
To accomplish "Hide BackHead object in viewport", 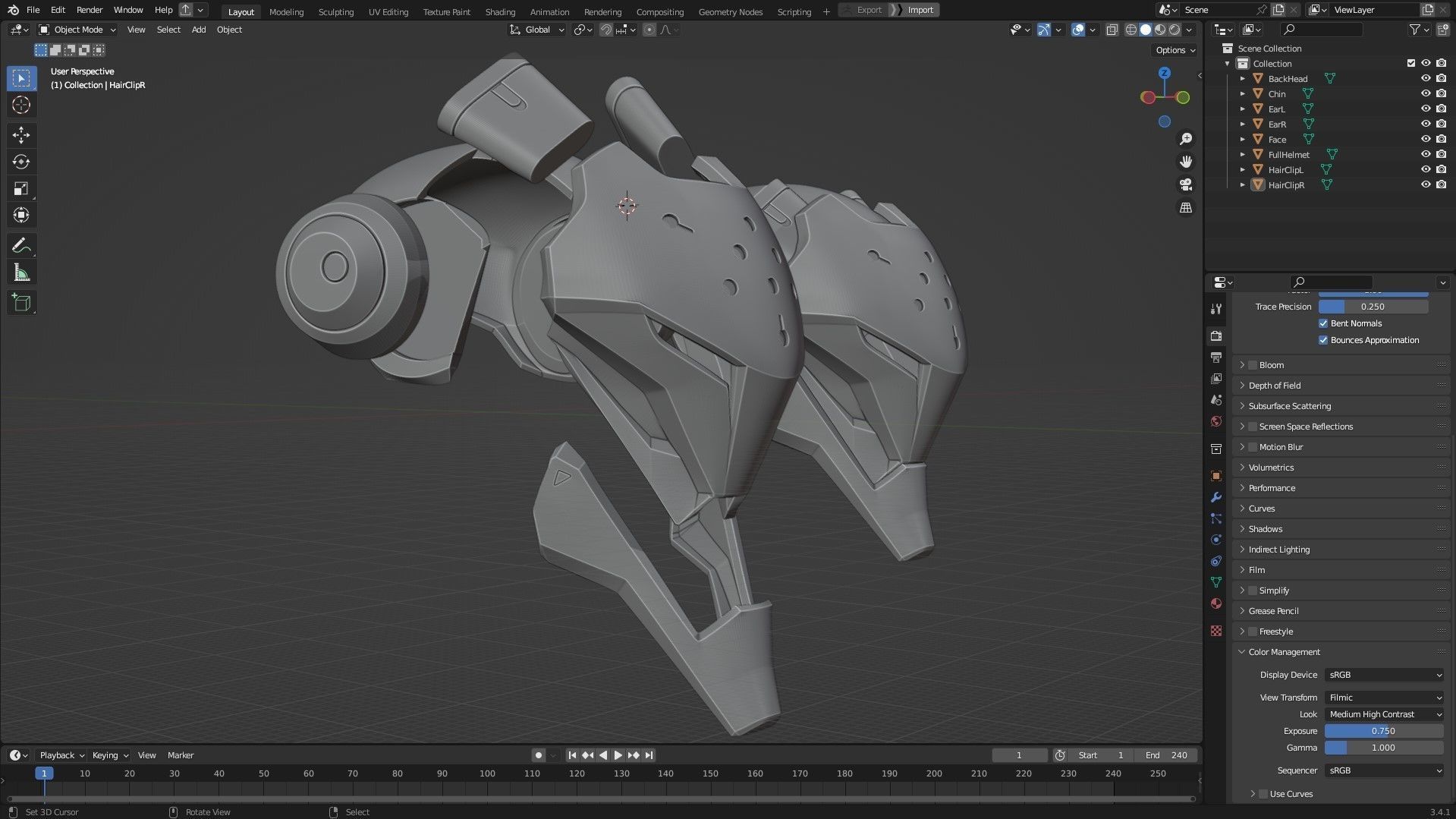I will click(x=1426, y=78).
